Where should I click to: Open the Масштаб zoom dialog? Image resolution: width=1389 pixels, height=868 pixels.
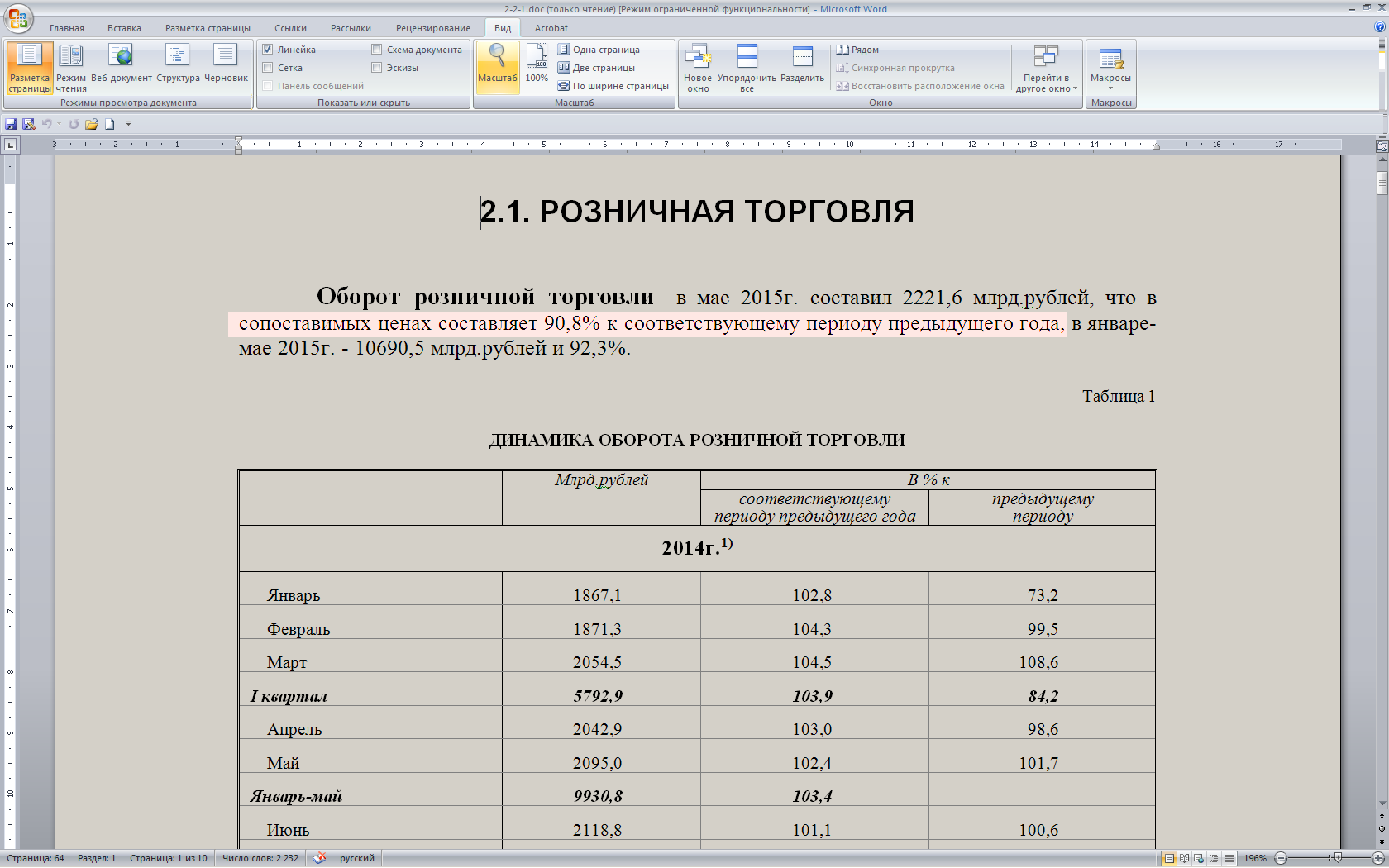(497, 65)
